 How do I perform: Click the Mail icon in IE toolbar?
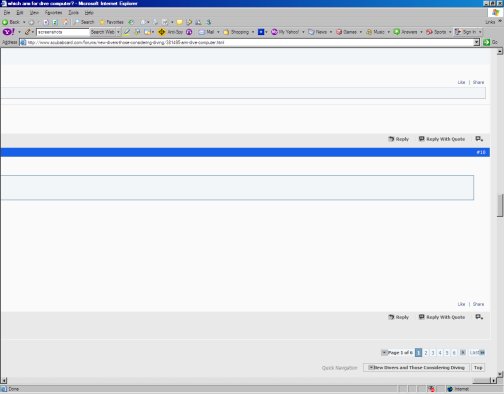tap(143, 22)
